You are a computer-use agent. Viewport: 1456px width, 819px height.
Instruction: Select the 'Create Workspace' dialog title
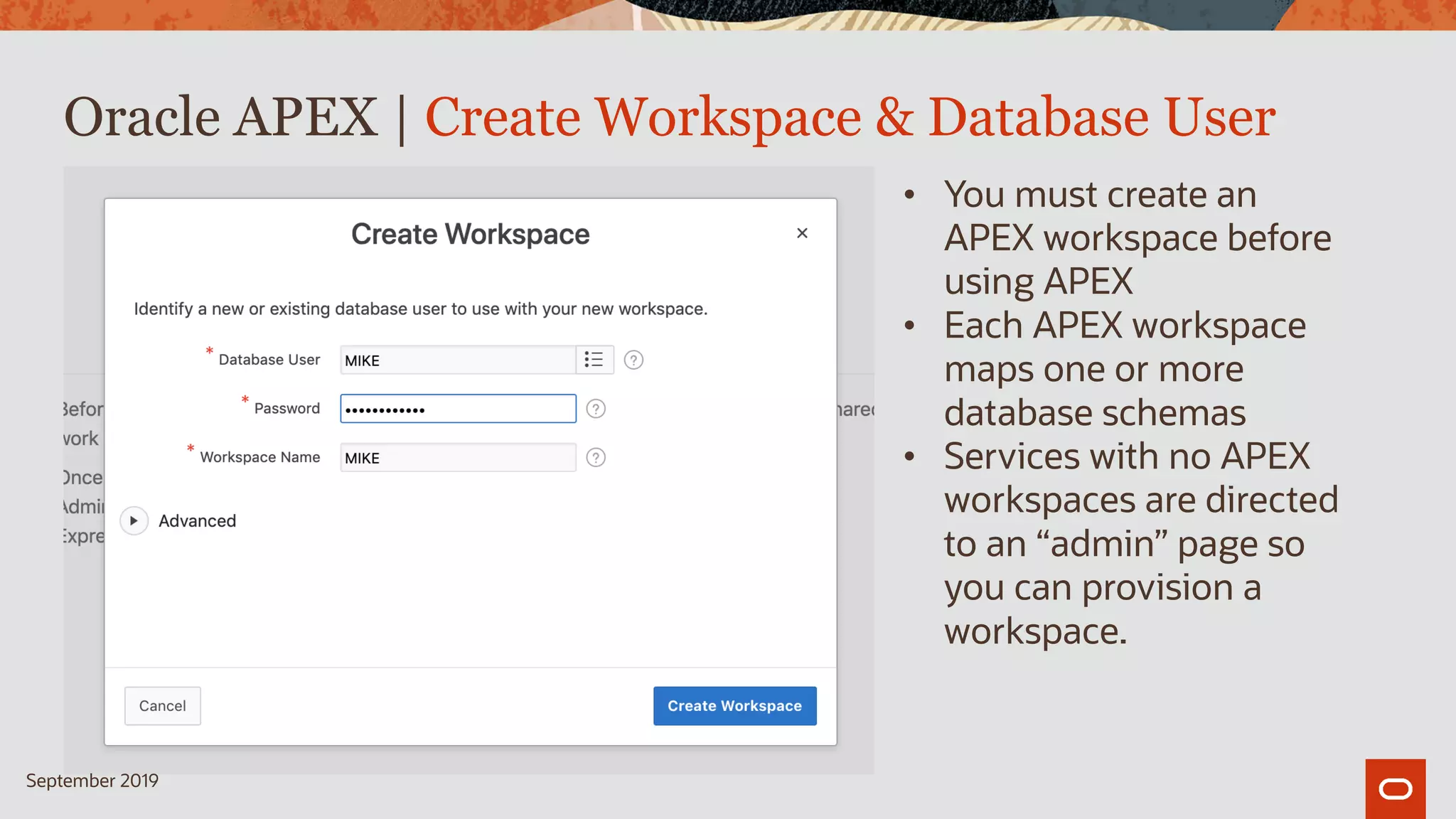point(471,234)
